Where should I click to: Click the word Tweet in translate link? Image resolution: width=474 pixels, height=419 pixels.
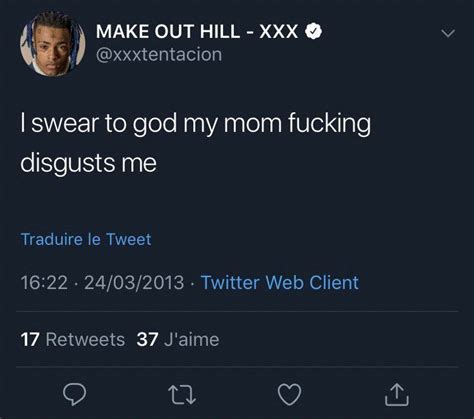tap(129, 239)
